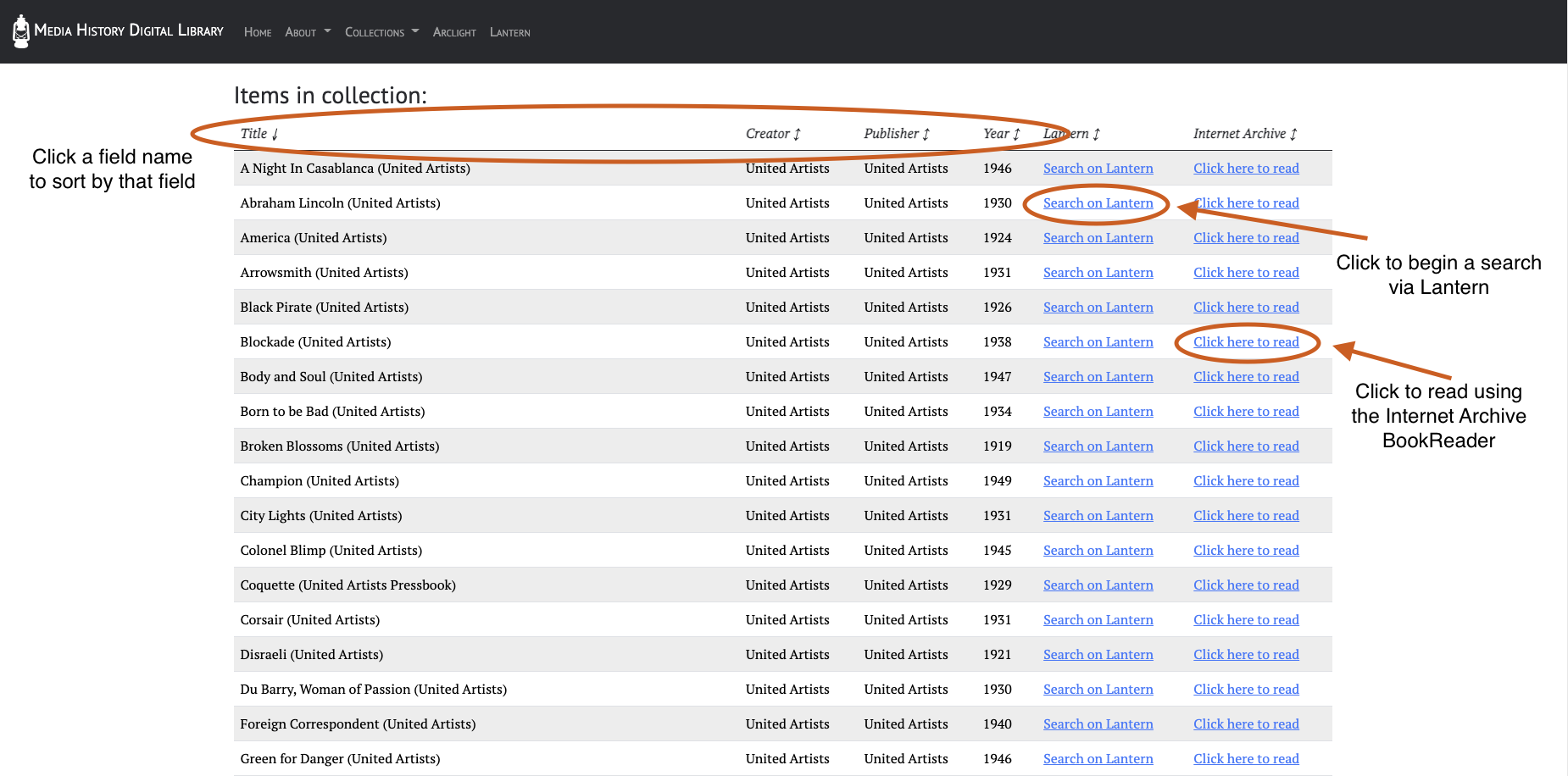Search on Lantern for Born to be Bad
This screenshot has width=1568, height=776.
point(1098,412)
